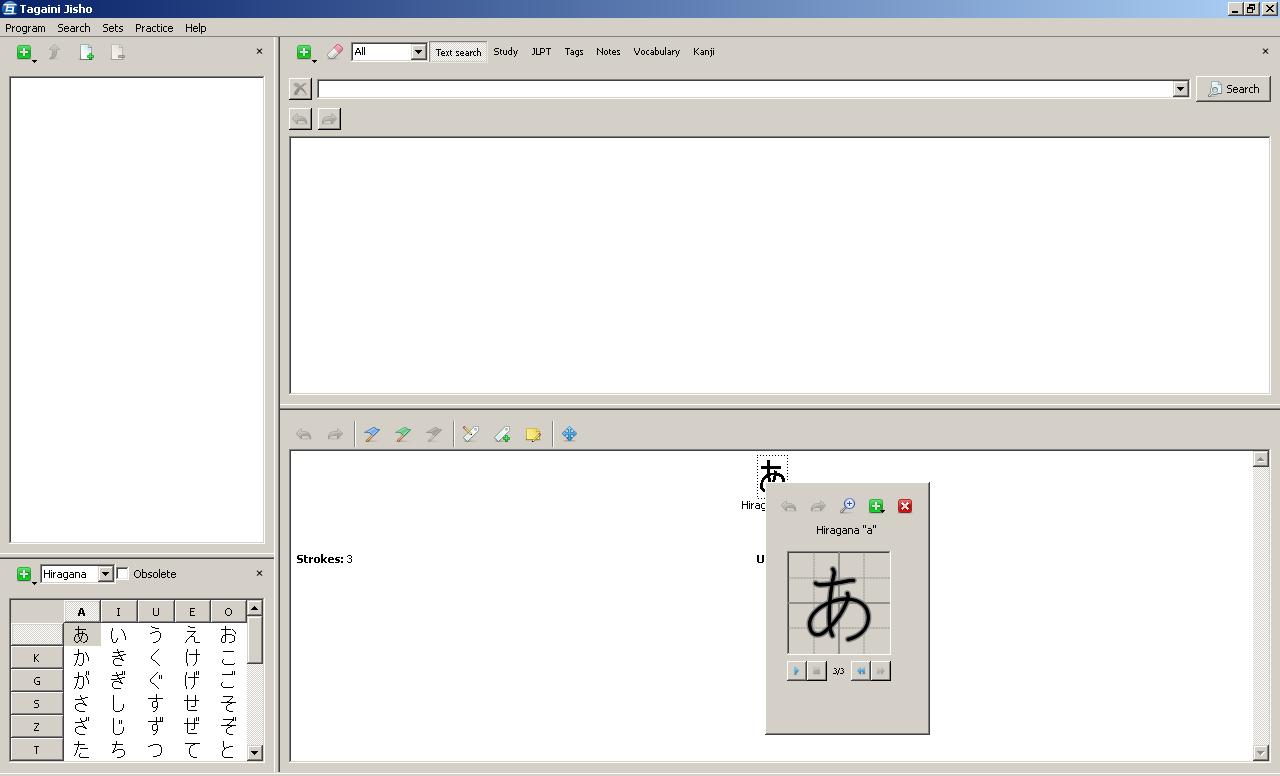Viewport: 1280px width, 776px height.
Task: Click popup forward arrow icon
Action: 818,507
